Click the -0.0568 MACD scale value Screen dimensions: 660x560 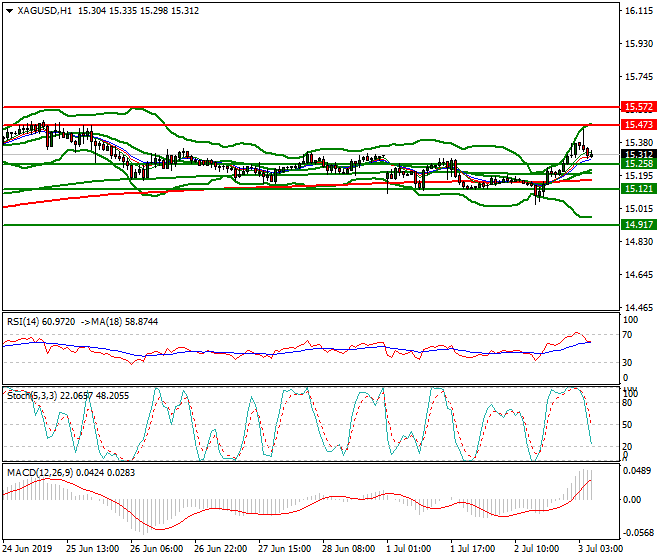pyautogui.click(x=637, y=533)
